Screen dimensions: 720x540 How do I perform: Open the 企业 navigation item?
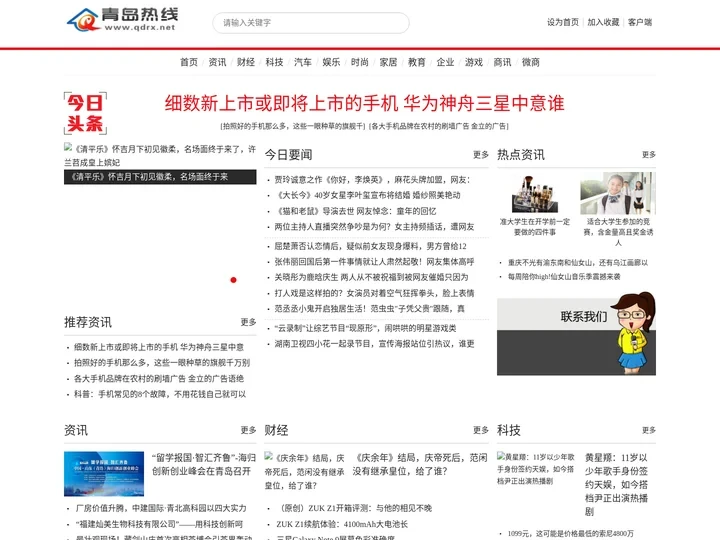point(445,62)
